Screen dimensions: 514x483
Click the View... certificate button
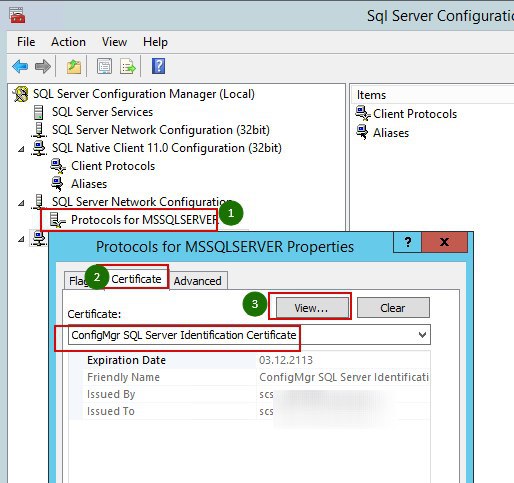[x=311, y=308]
